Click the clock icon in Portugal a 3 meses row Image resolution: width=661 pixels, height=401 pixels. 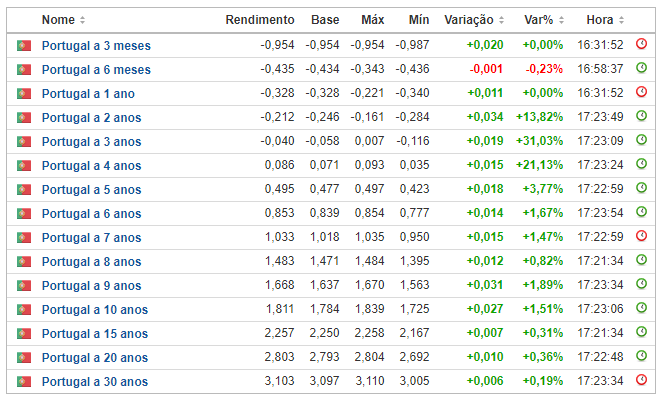pos(641,43)
